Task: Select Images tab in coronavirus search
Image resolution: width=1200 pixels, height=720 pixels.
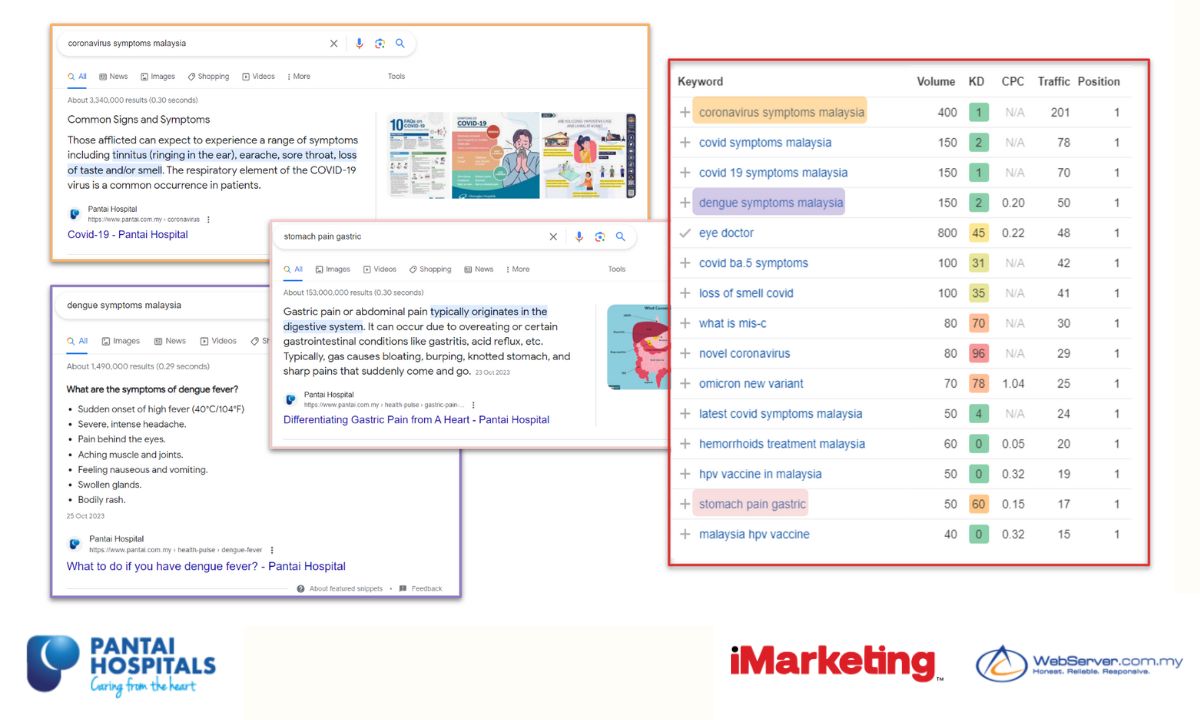Action: tap(158, 76)
